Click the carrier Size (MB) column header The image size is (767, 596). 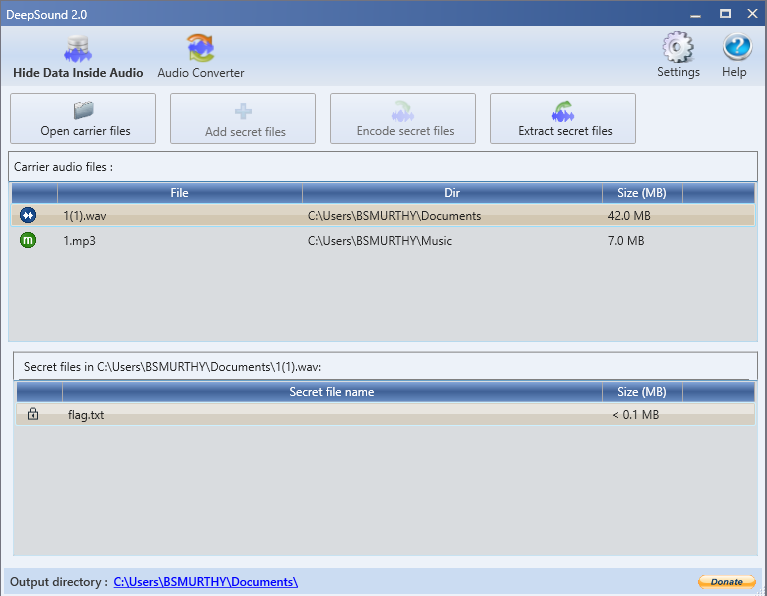click(x=642, y=193)
